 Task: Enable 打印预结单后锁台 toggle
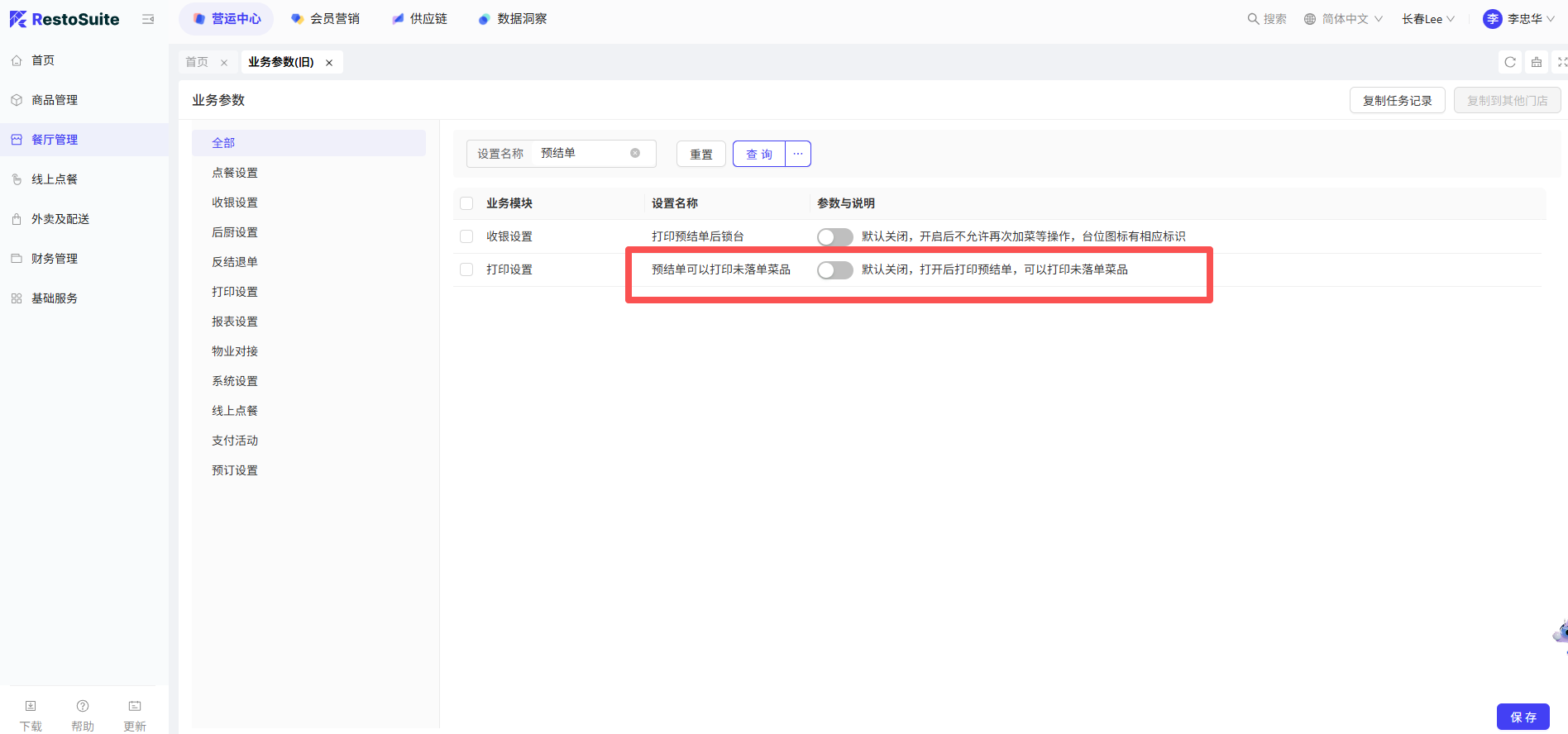point(834,237)
